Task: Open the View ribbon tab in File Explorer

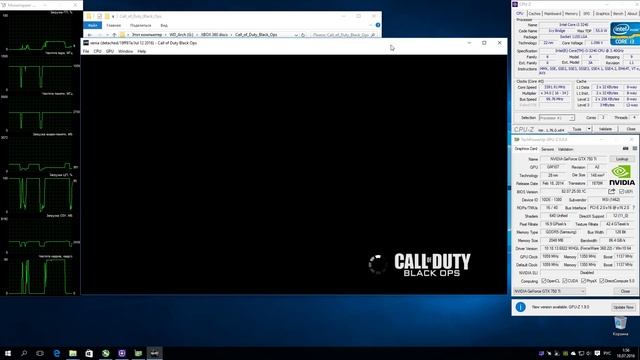Action: point(164,25)
